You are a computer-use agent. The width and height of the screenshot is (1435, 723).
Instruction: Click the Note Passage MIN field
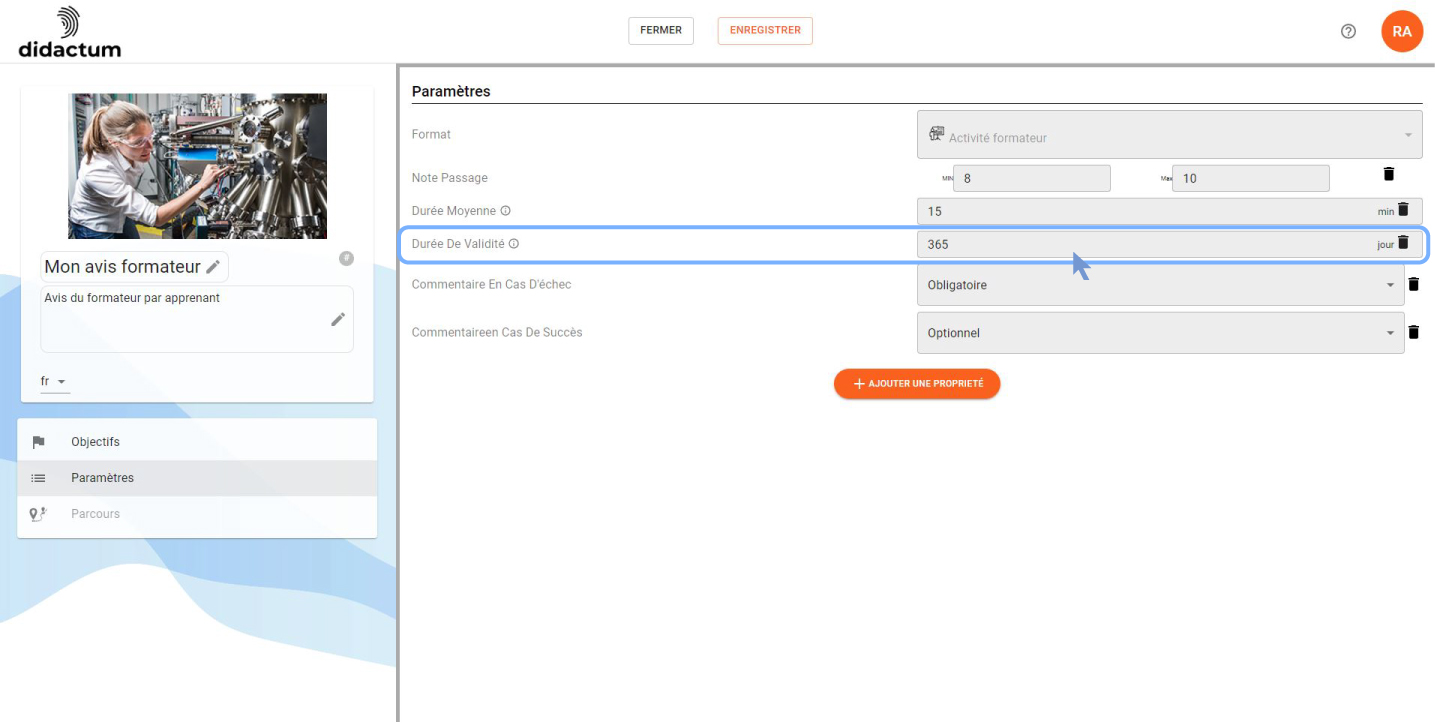[1032, 178]
